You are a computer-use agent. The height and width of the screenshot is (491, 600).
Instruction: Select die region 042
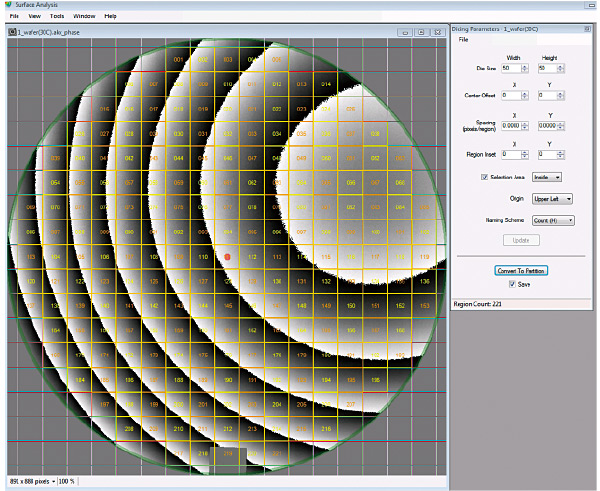click(129, 158)
